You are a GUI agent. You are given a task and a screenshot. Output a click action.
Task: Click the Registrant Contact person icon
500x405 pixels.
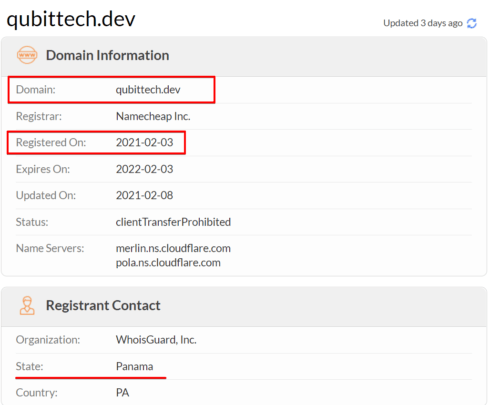[27, 305]
